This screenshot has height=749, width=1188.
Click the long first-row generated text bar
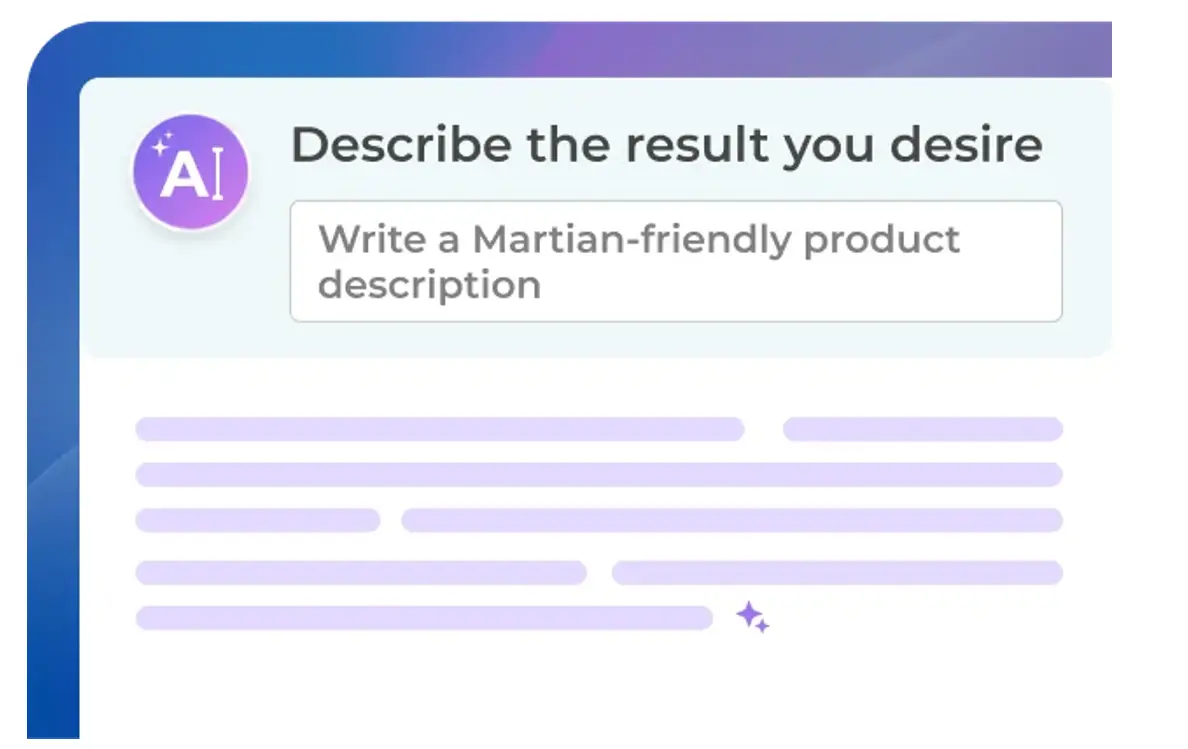click(439, 429)
